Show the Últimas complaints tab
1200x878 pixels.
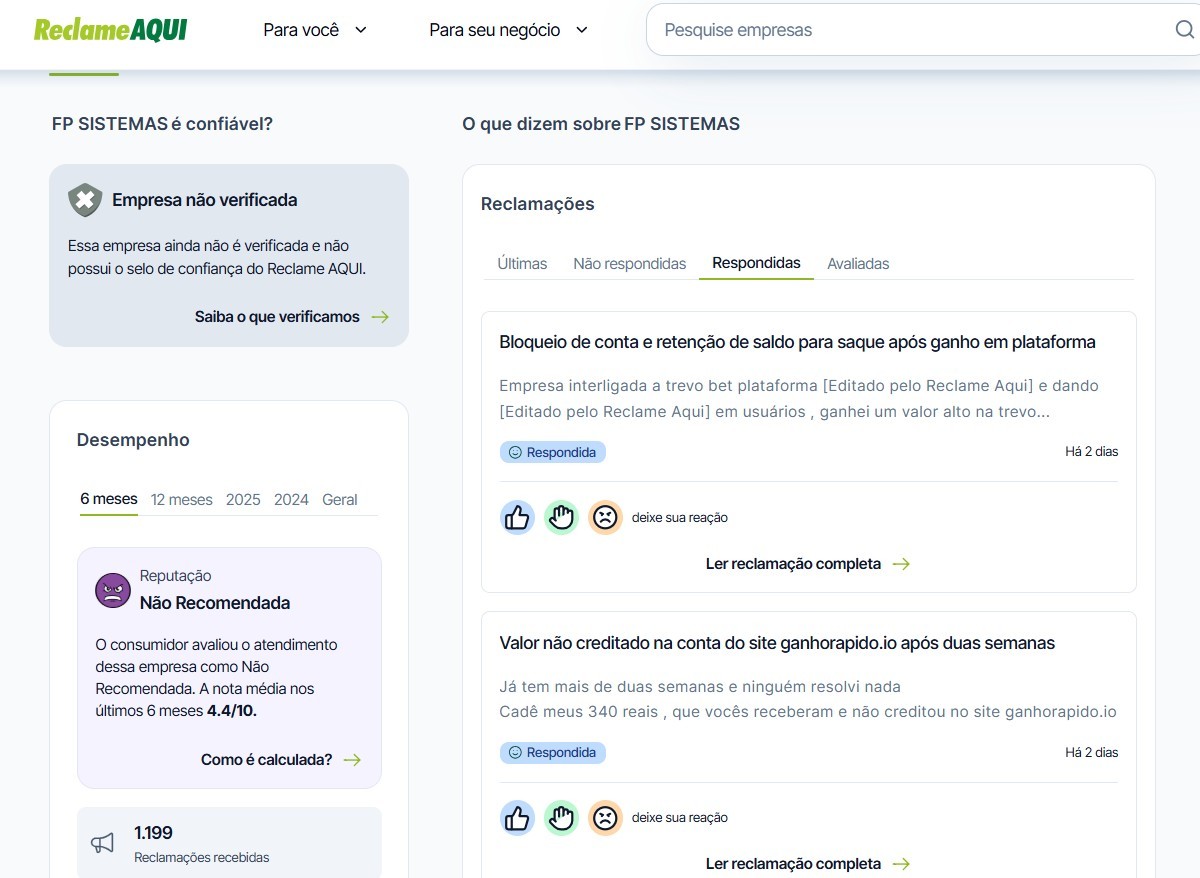click(522, 264)
